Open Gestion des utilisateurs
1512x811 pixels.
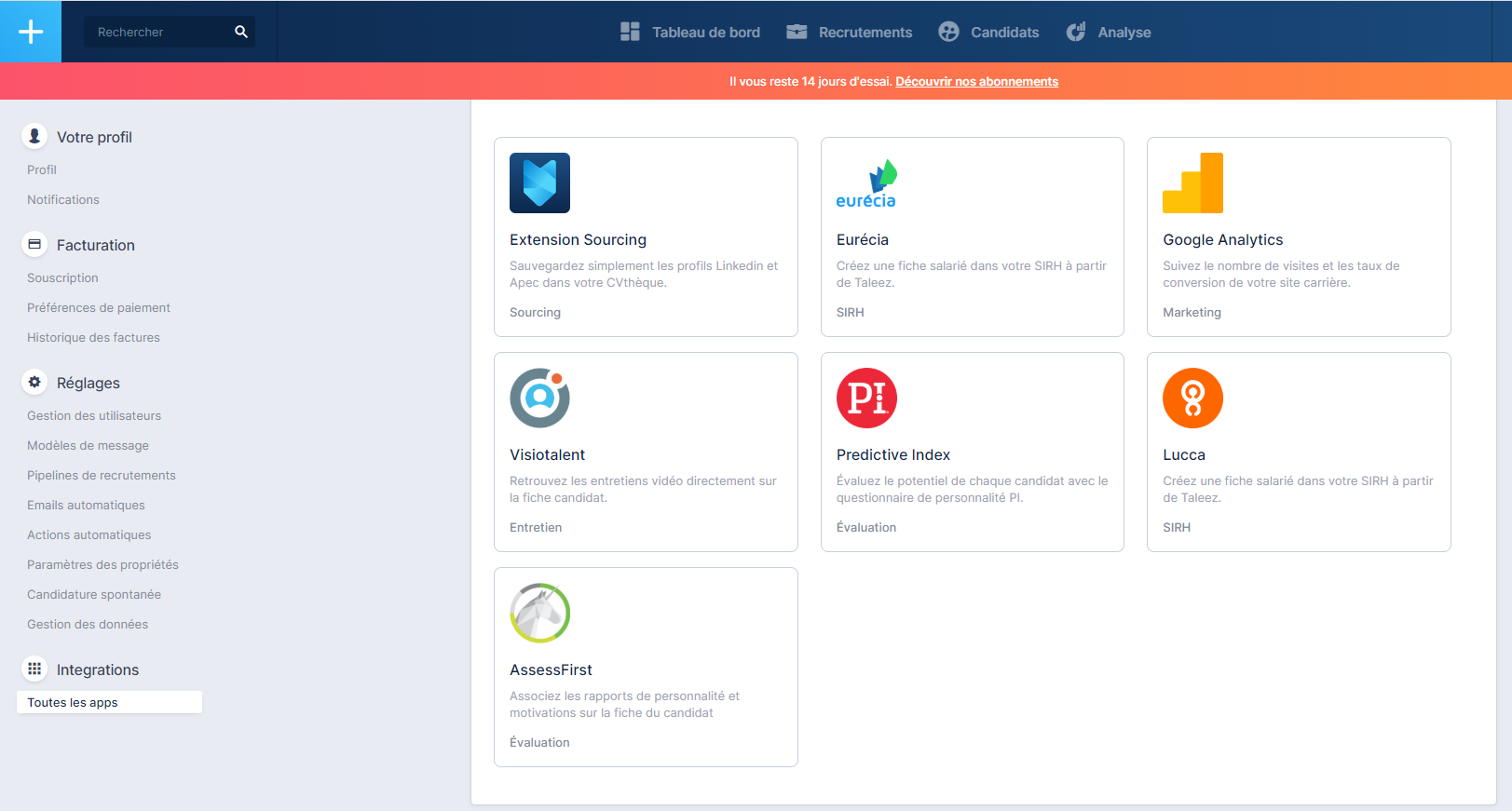pyautogui.click(x=94, y=415)
